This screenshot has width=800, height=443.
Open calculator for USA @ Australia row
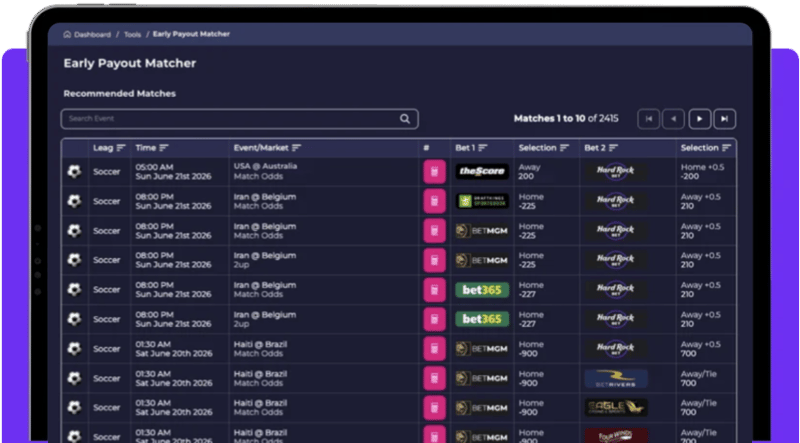(x=434, y=171)
